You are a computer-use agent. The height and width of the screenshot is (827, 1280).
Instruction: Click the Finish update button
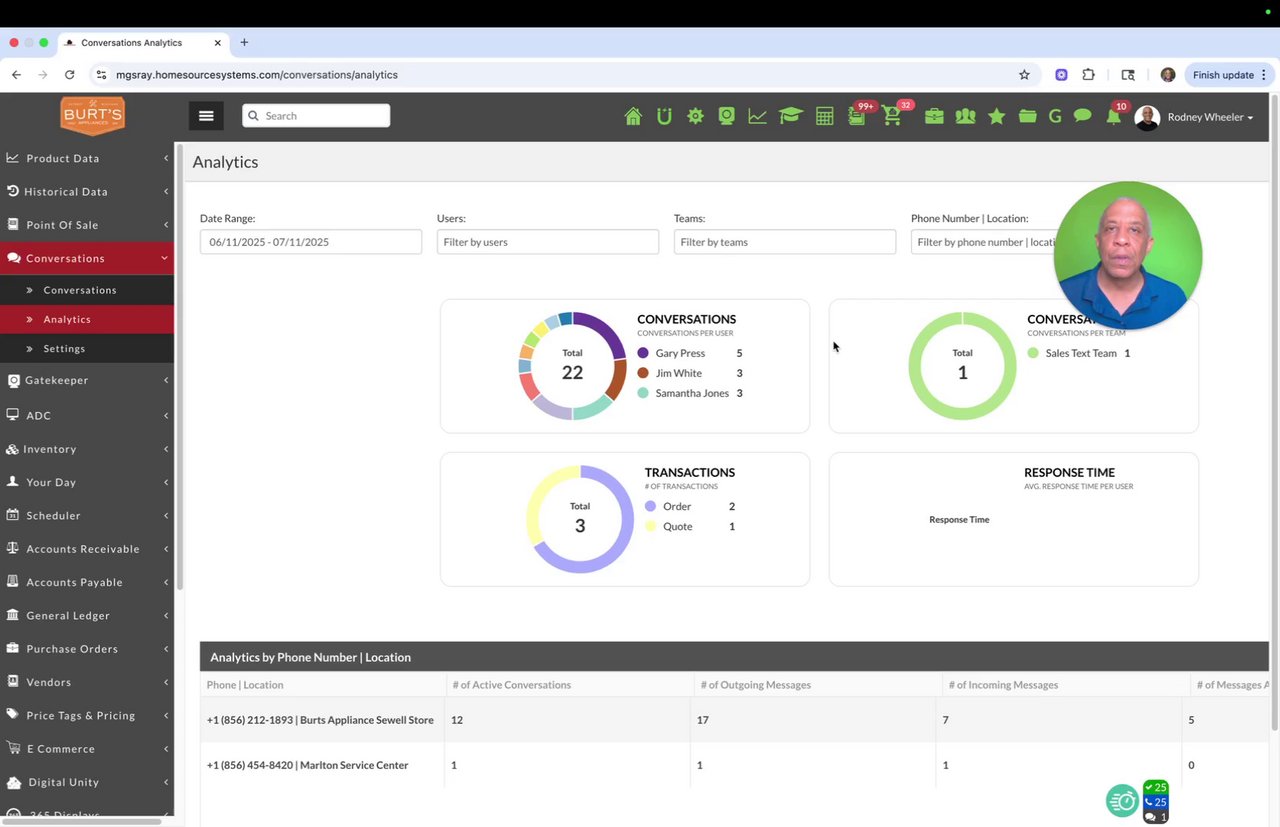(1228, 75)
